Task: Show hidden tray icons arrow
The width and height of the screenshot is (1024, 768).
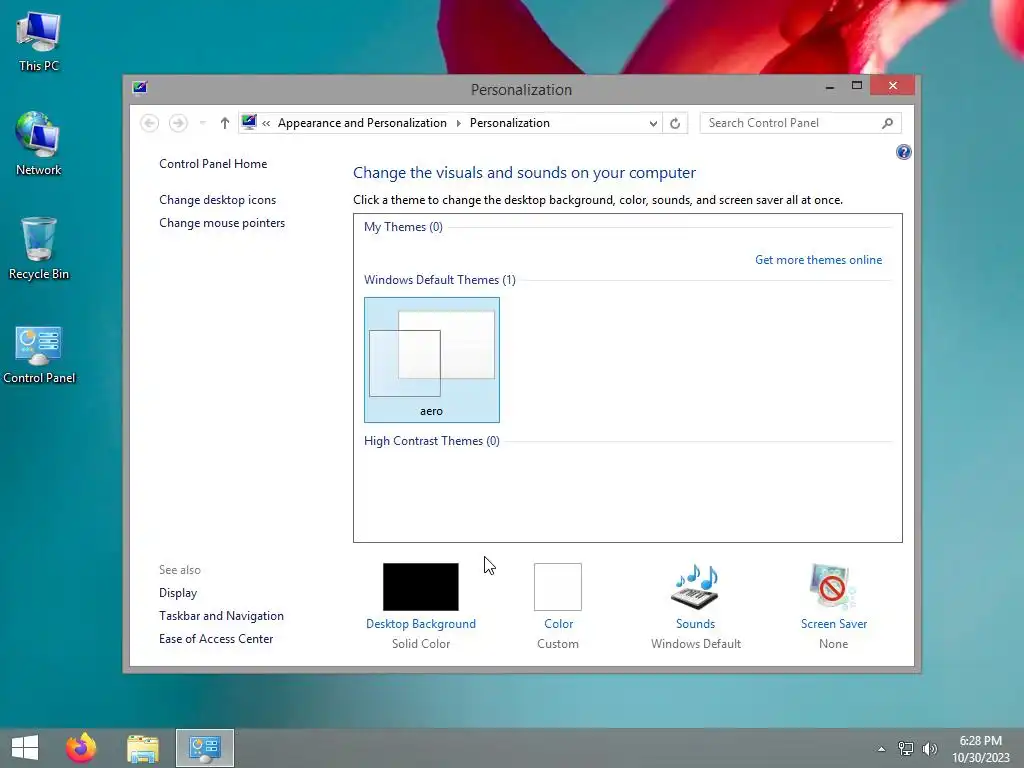Action: [881, 749]
